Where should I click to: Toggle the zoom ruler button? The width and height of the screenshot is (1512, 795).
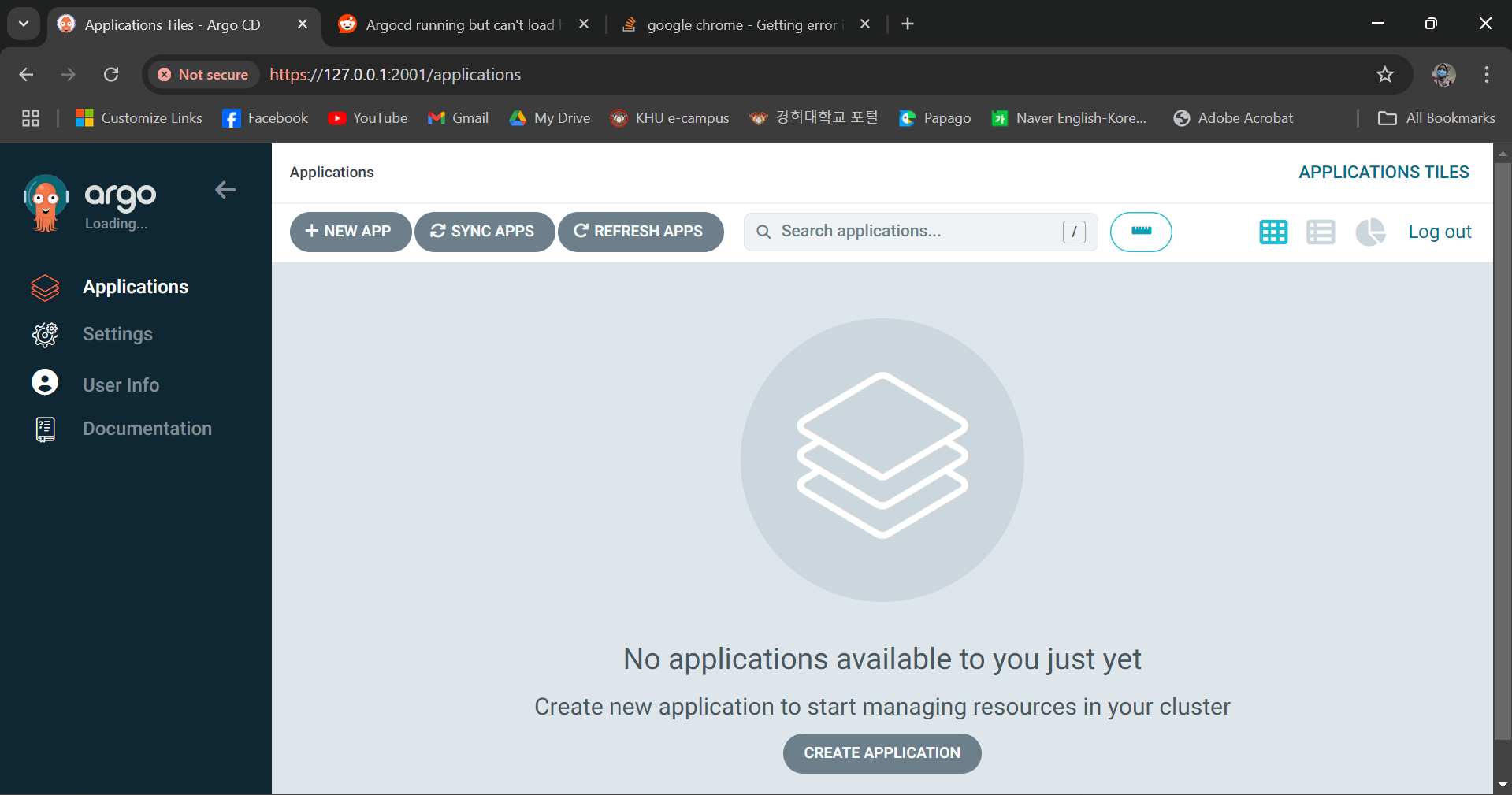(x=1140, y=232)
